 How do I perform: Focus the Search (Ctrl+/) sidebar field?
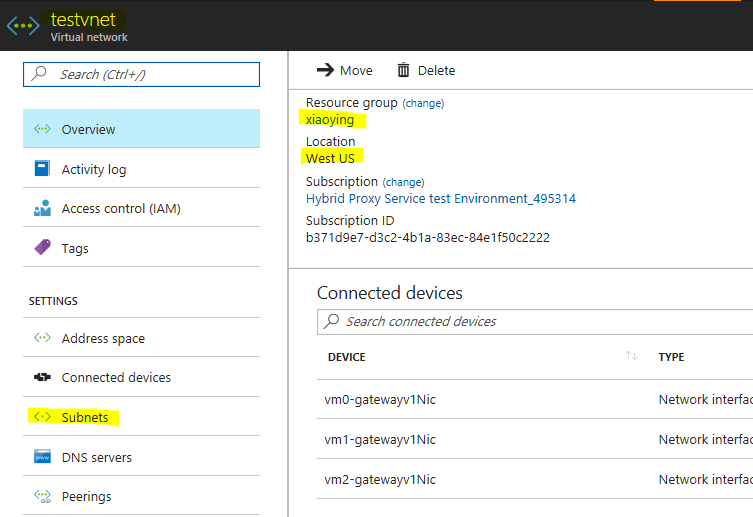tap(142, 74)
